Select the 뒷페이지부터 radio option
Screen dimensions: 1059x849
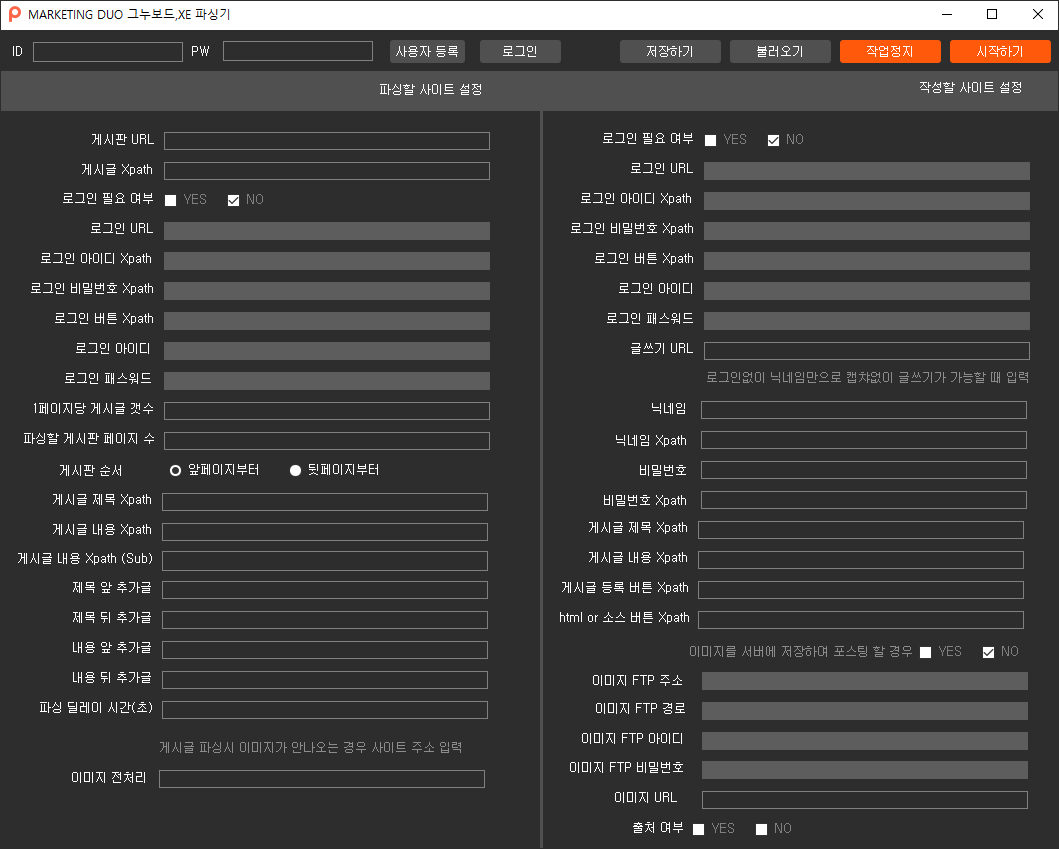pos(295,470)
